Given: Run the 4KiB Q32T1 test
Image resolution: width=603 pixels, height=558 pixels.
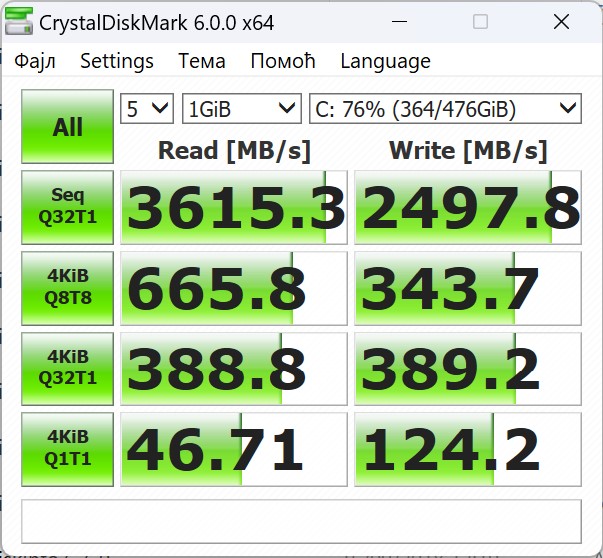Looking at the screenshot, I should [68, 369].
